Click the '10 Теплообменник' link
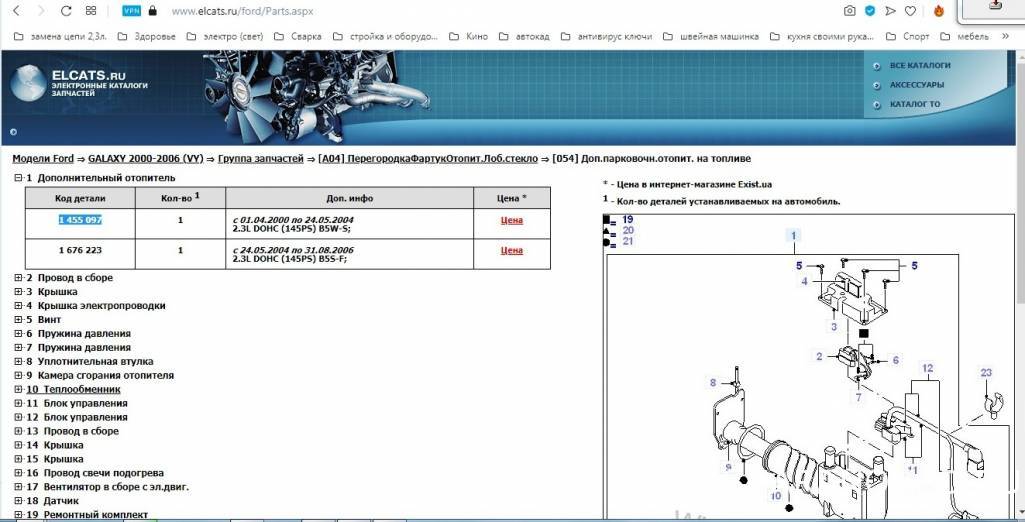1025x522 pixels. (73, 390)
